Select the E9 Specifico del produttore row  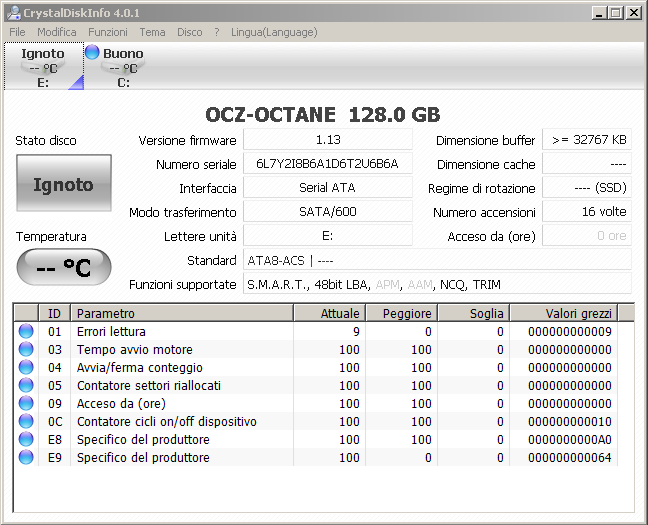(x=316, y=458)
